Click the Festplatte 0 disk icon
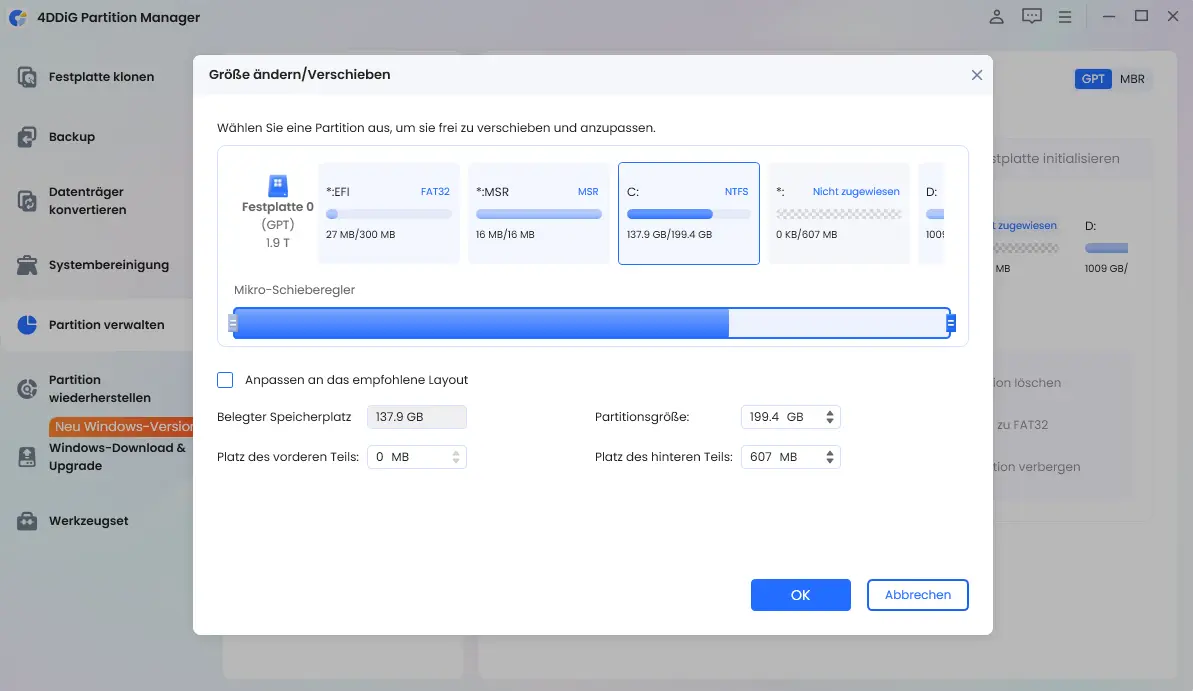Viewport: 1193px width, 691px height. point(278,186)
